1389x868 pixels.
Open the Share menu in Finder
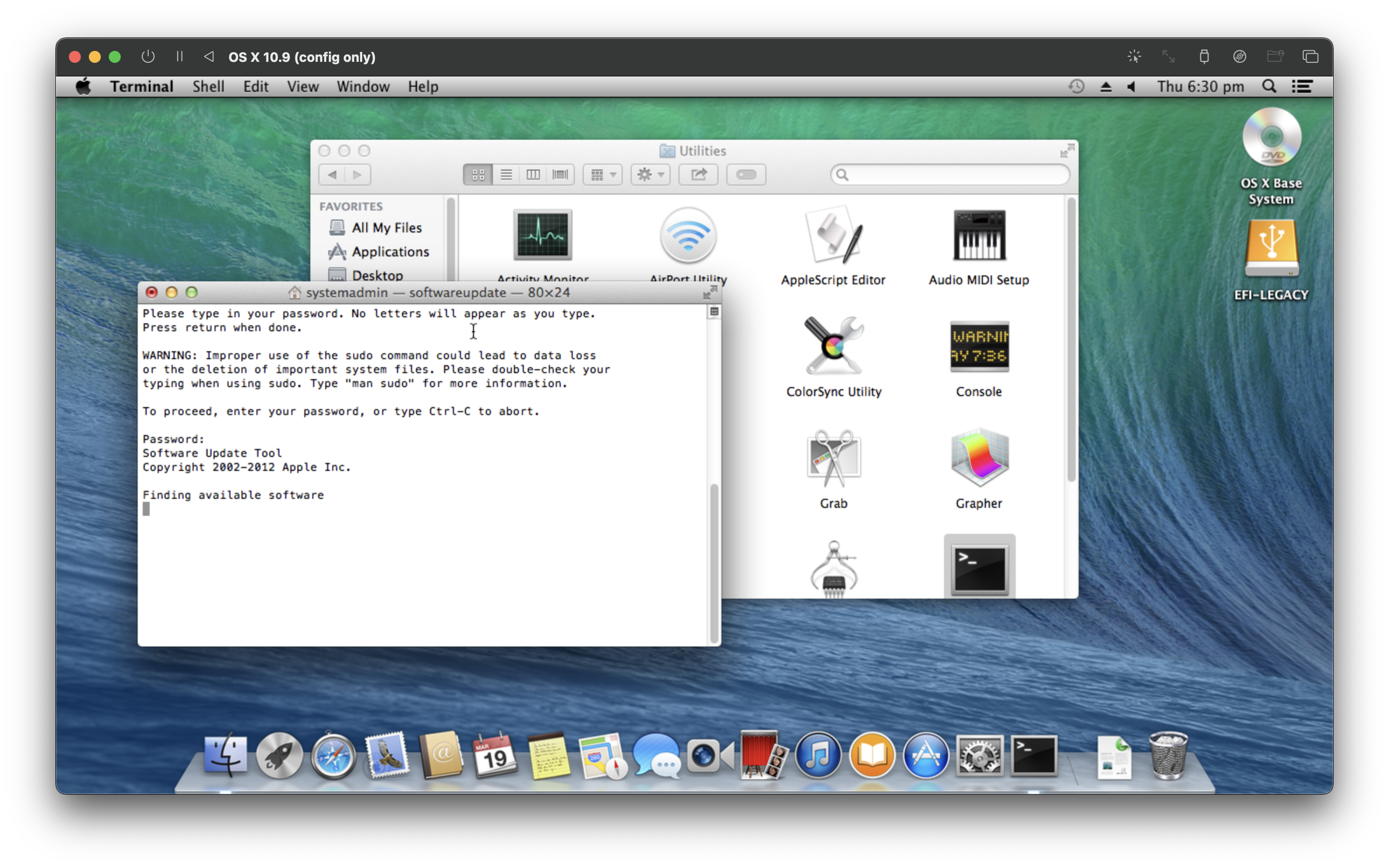[698, 175]
